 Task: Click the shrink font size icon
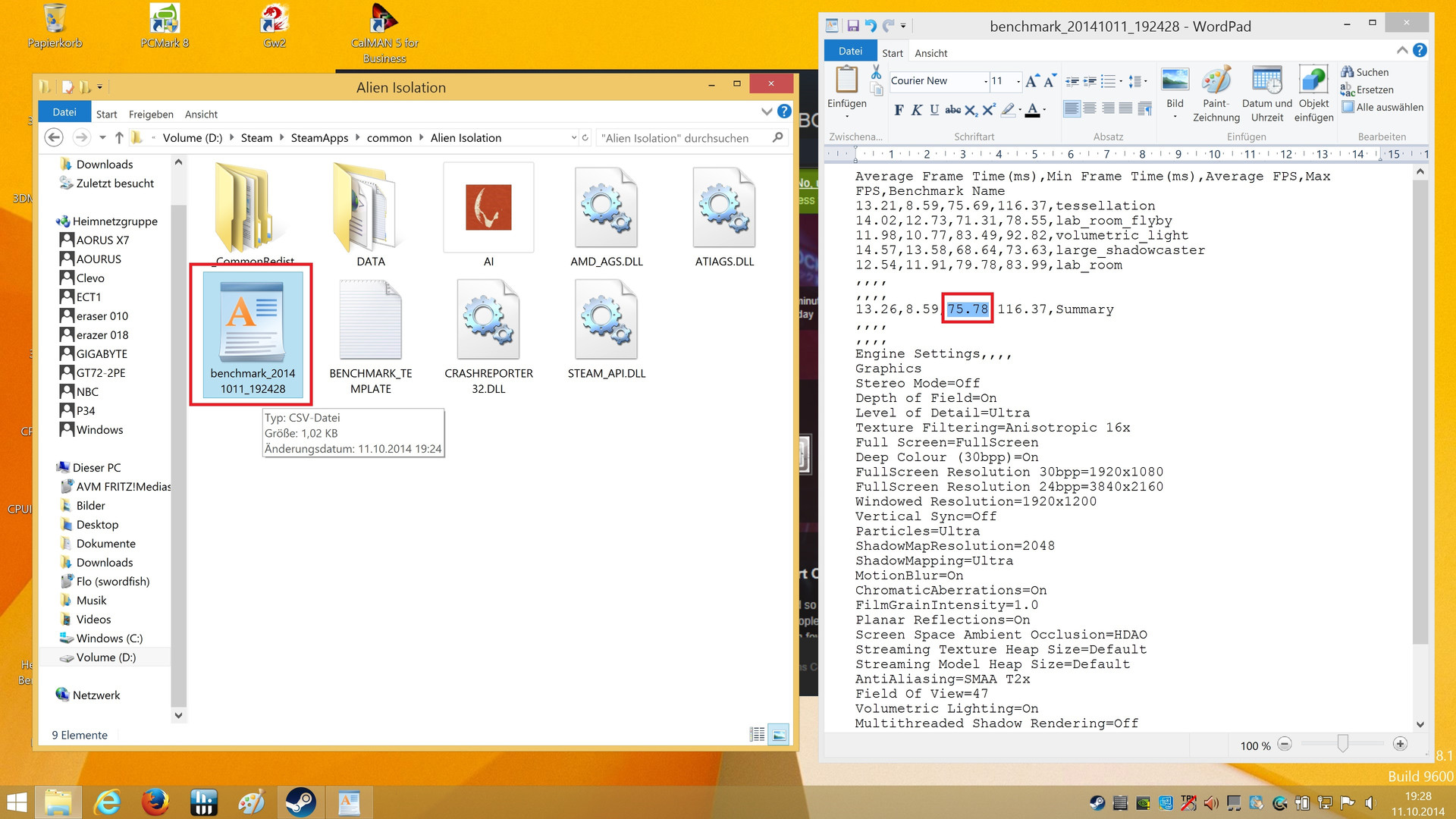1050,81
